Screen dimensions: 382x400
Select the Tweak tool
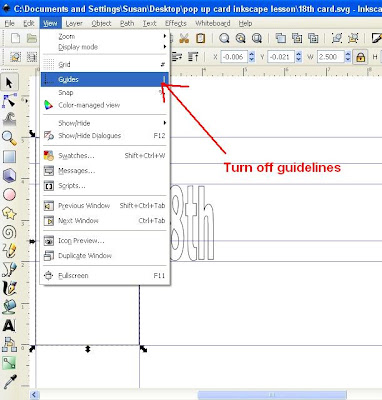tap(9, 119)
